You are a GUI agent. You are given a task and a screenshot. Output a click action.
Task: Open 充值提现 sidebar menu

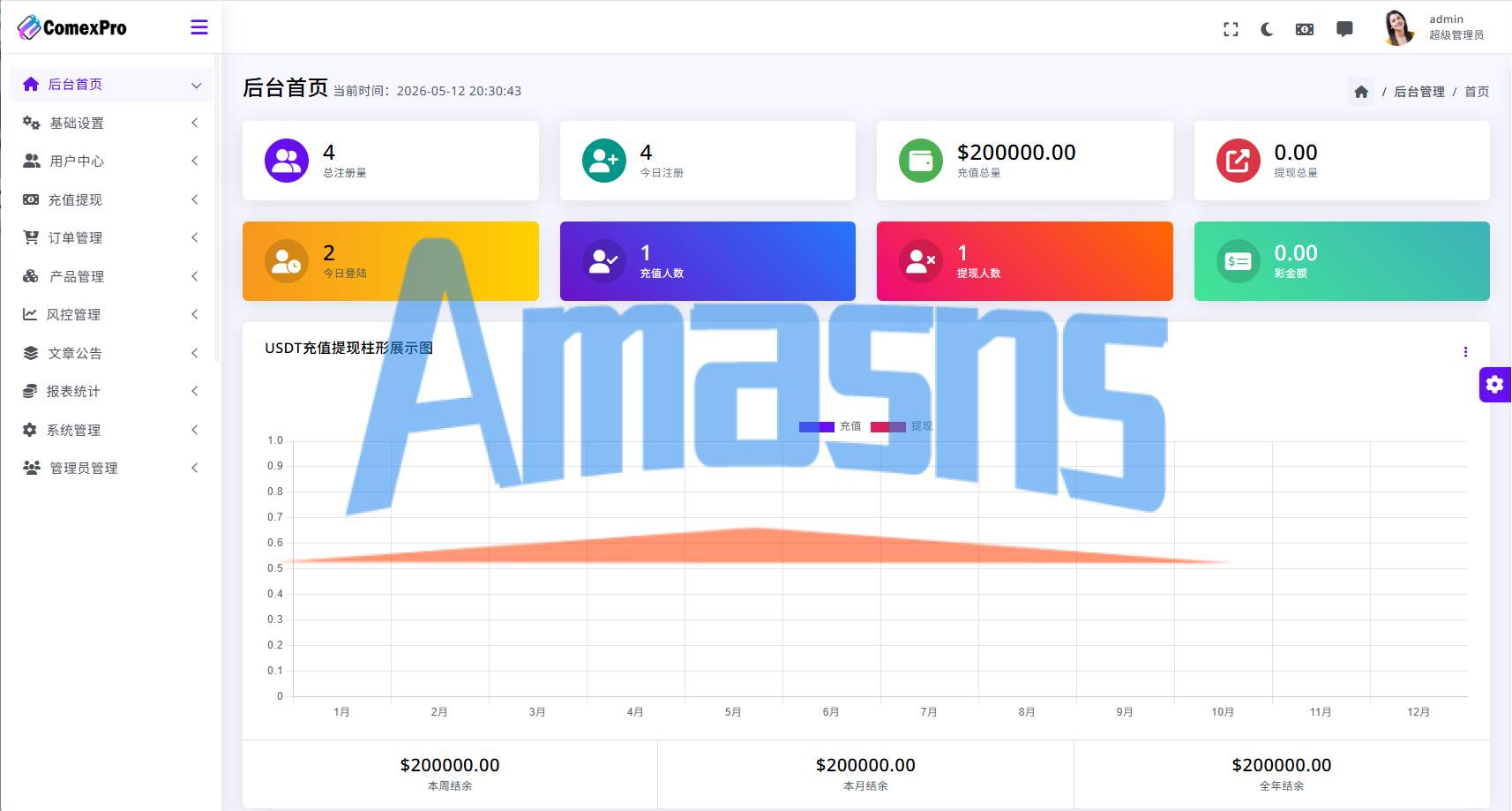click(x=111, y=199)
